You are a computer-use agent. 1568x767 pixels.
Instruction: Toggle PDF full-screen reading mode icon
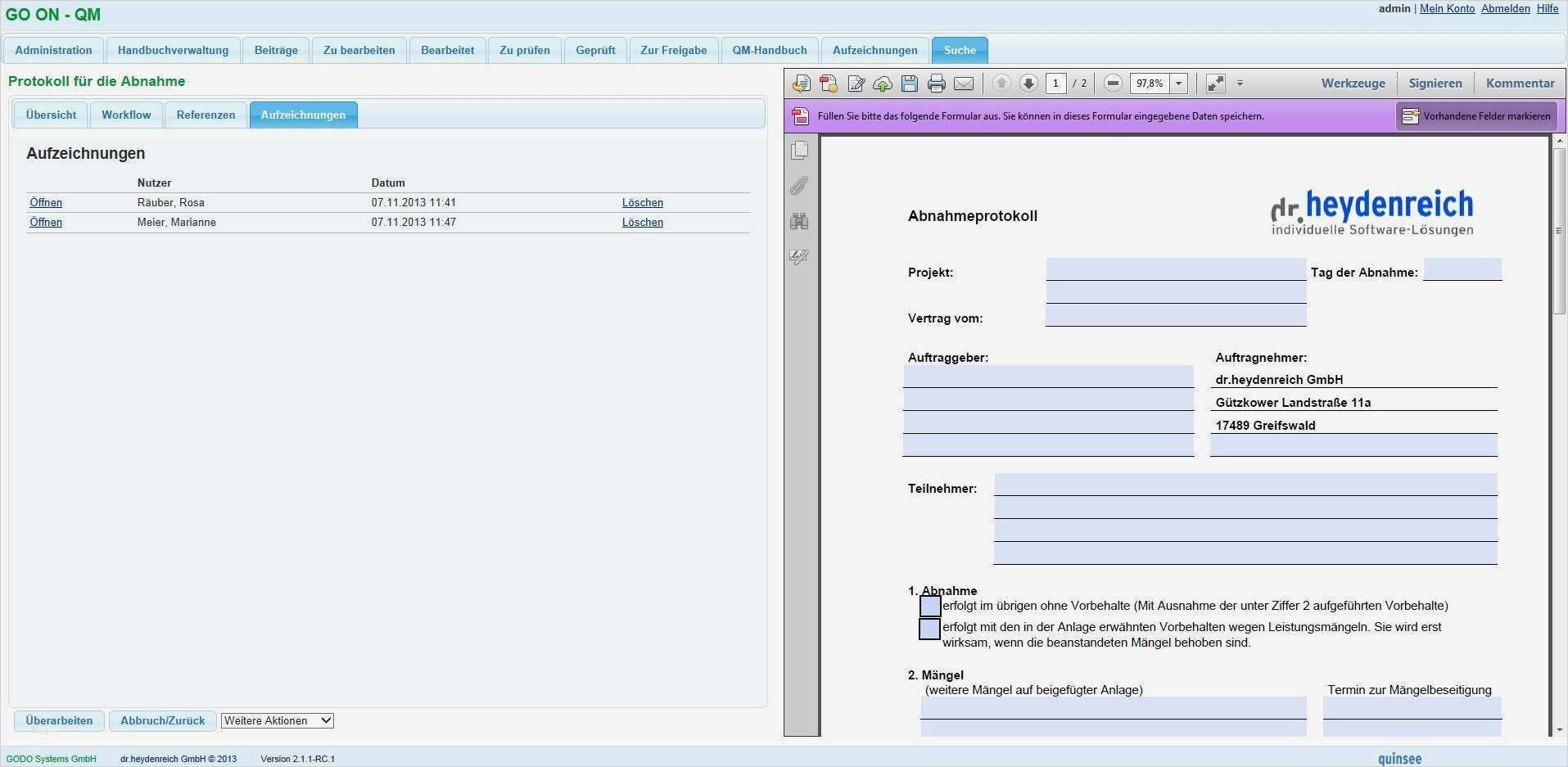(1216, 83)
